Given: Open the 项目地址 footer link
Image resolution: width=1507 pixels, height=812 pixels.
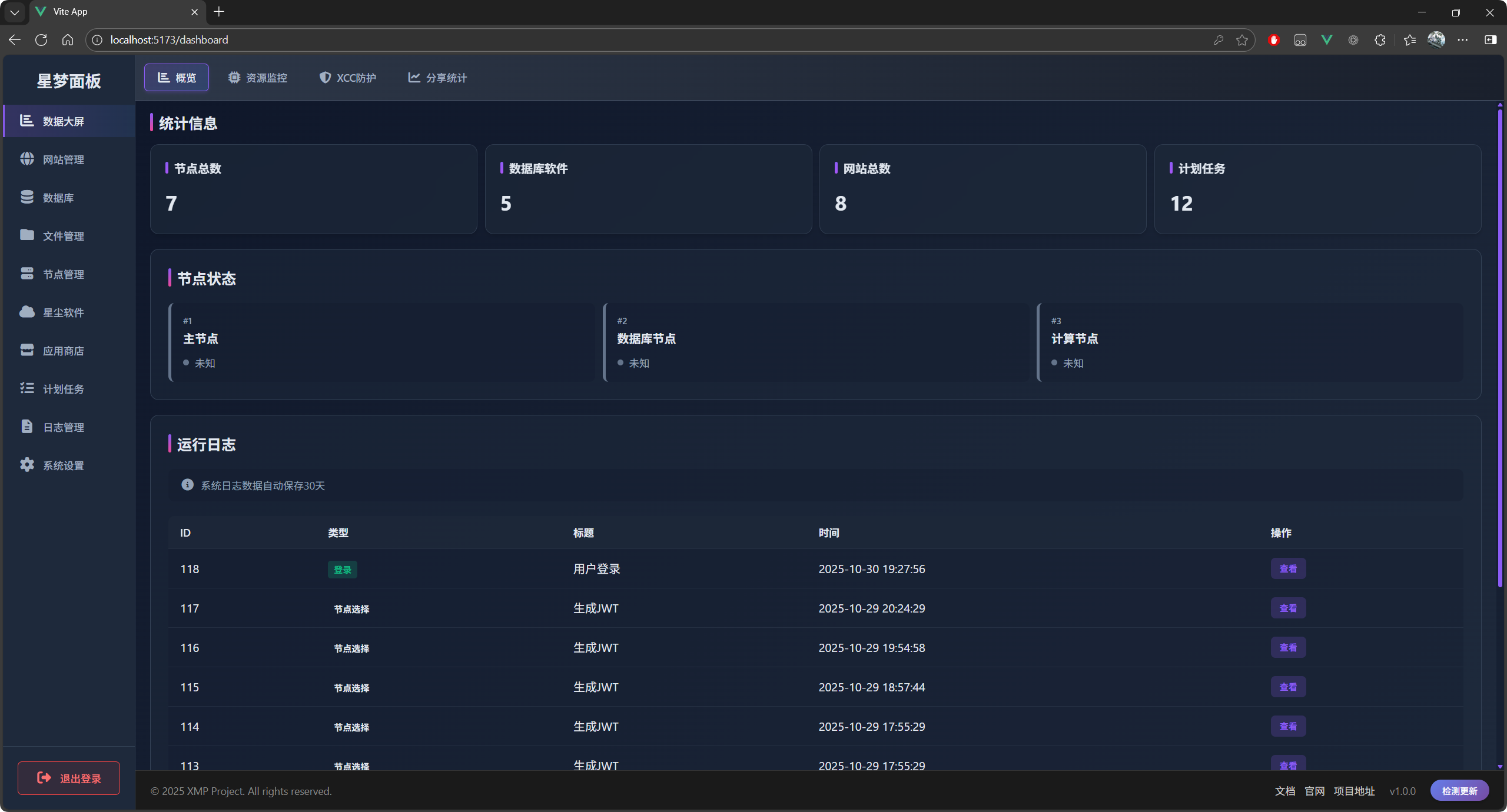Looking at the screenshot, I should pyautogui.click(x=1354, y=791).
